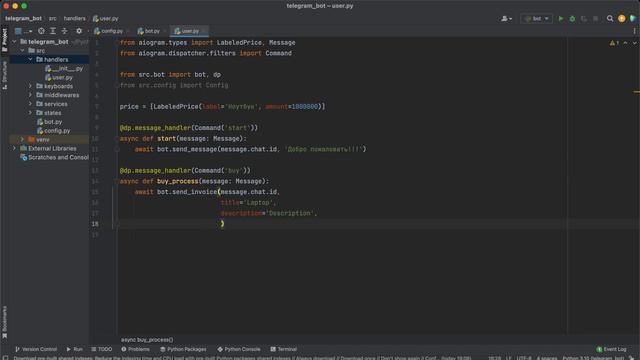
Task: Open the Run tool window
Action: click(x=74, y=349)
